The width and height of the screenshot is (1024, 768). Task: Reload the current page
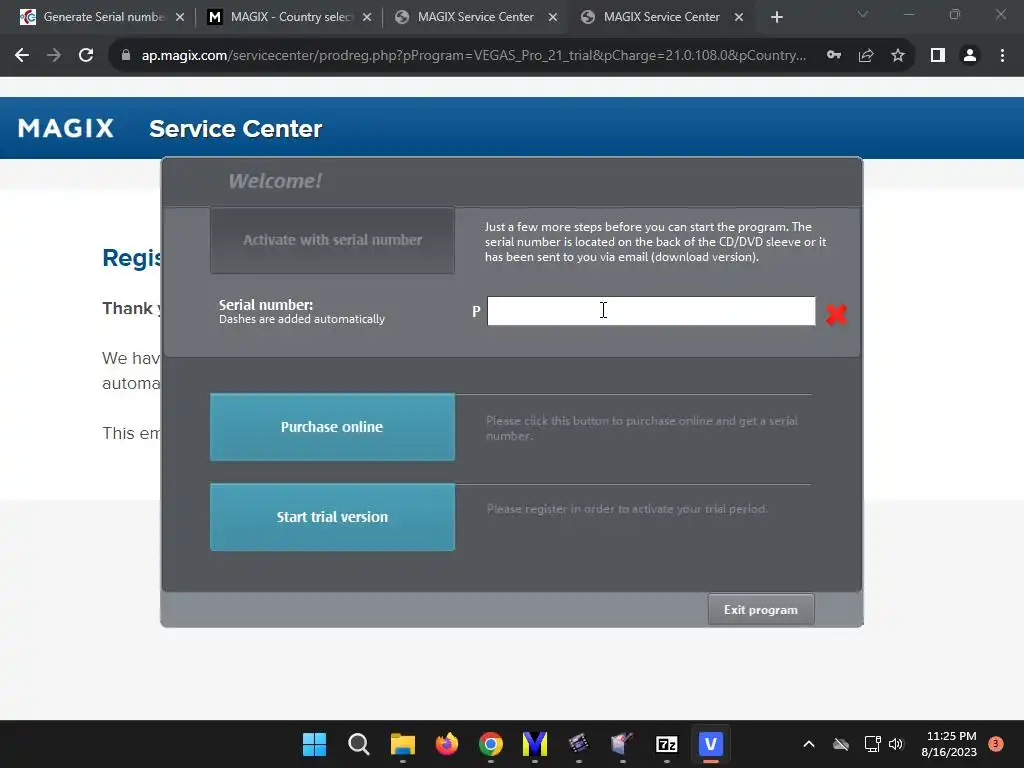(x=86, y=56)
